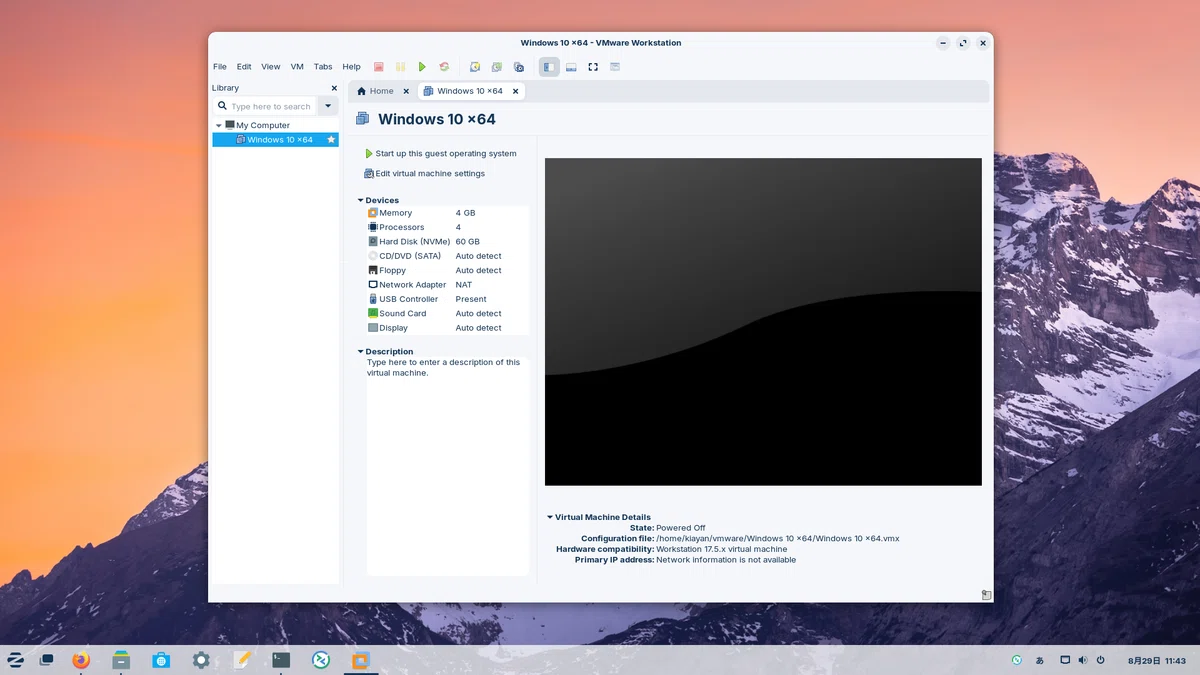Click the Restart guest toolbar icon
The width and height of the screenshot is (1200, 675).
click(x=444, y=67)
